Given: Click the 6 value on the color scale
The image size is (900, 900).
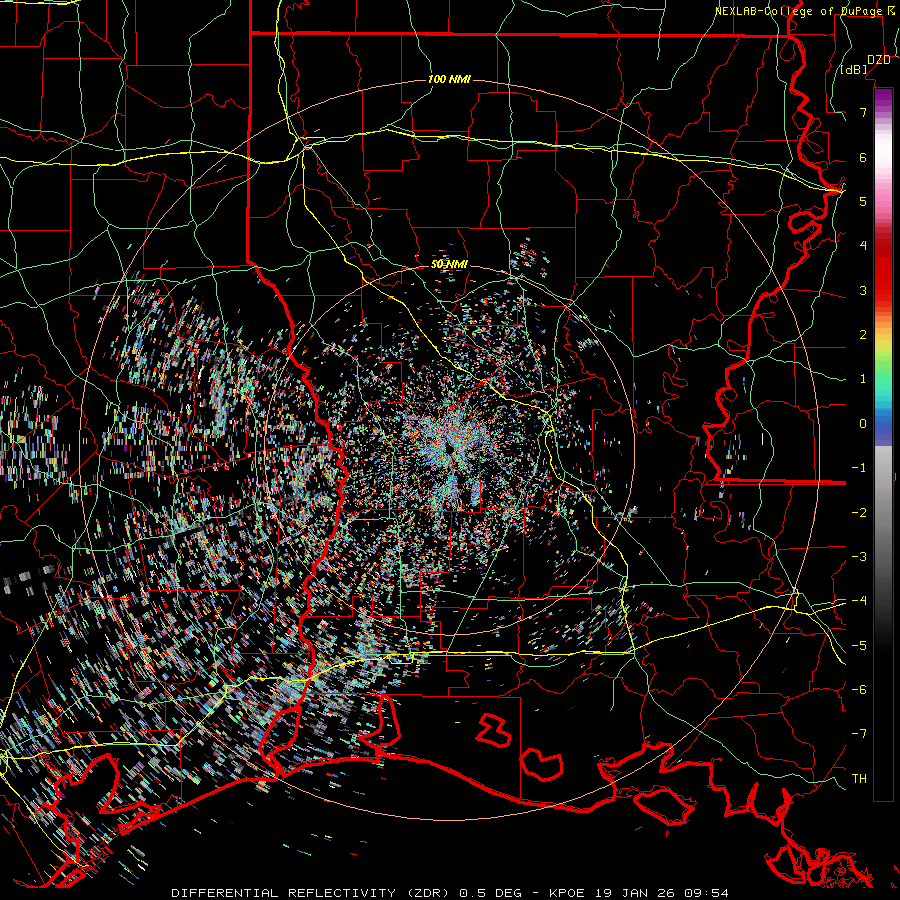Looking at the screenshot, I should coord(863,157).
